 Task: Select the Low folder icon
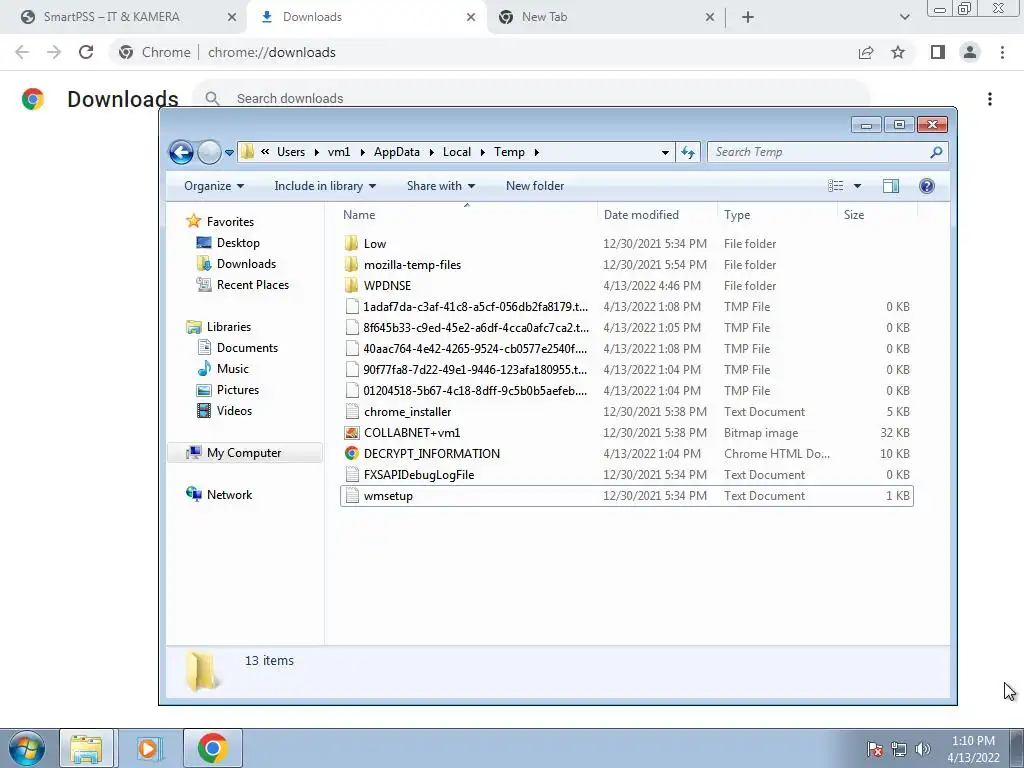[x=351, y=244]
